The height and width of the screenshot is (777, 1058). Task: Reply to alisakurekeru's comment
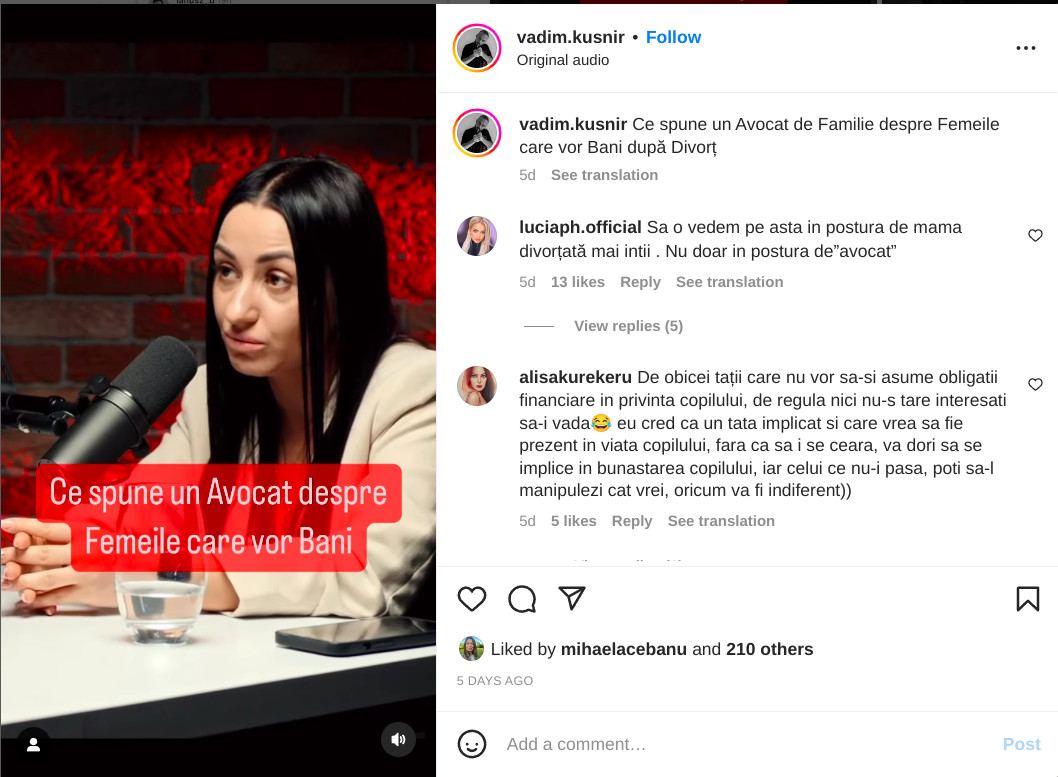(x=632, y=521)
